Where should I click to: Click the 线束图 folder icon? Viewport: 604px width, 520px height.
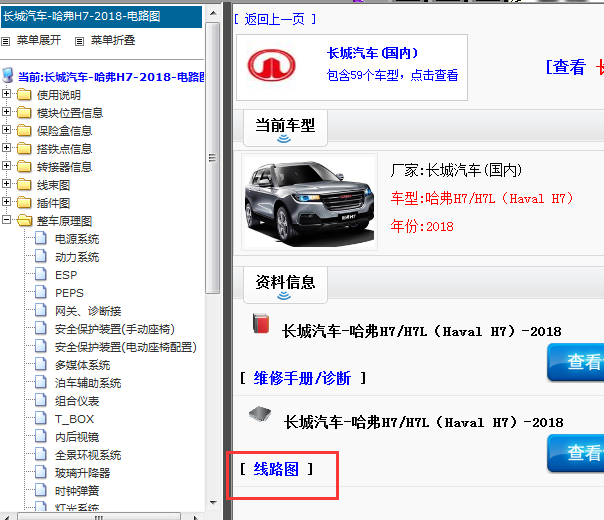click(x=24, y=185)
